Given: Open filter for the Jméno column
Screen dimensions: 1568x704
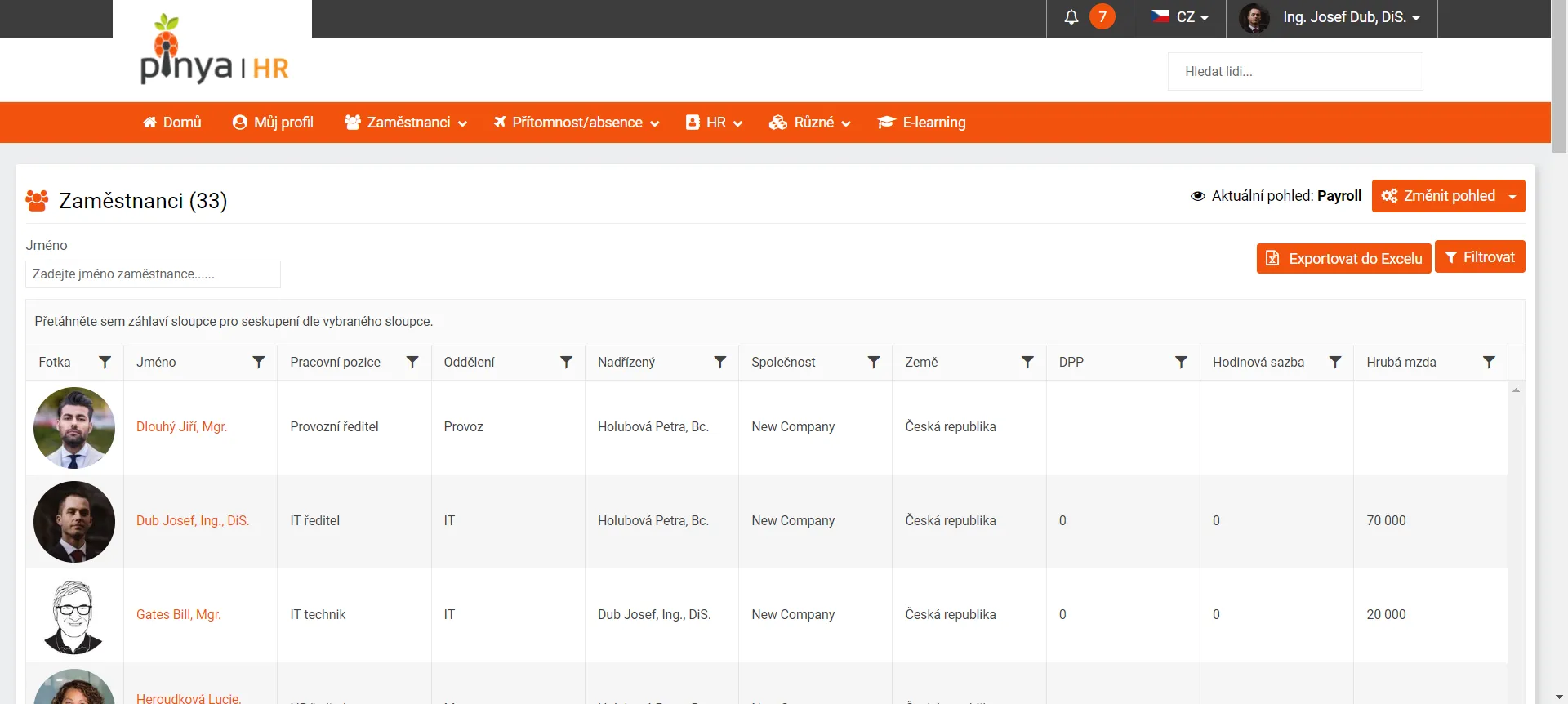Looking at the screenshot, I should (x=258, y=362).
